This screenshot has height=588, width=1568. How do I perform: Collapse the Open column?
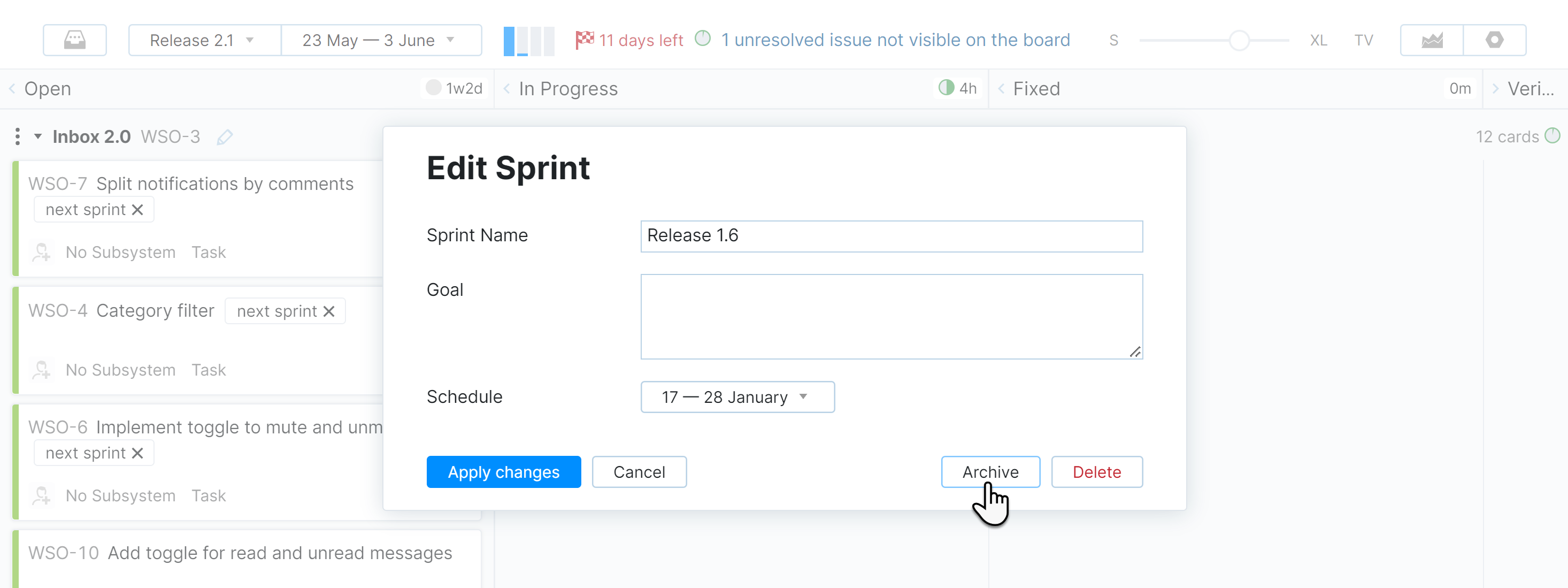(11, 88)
